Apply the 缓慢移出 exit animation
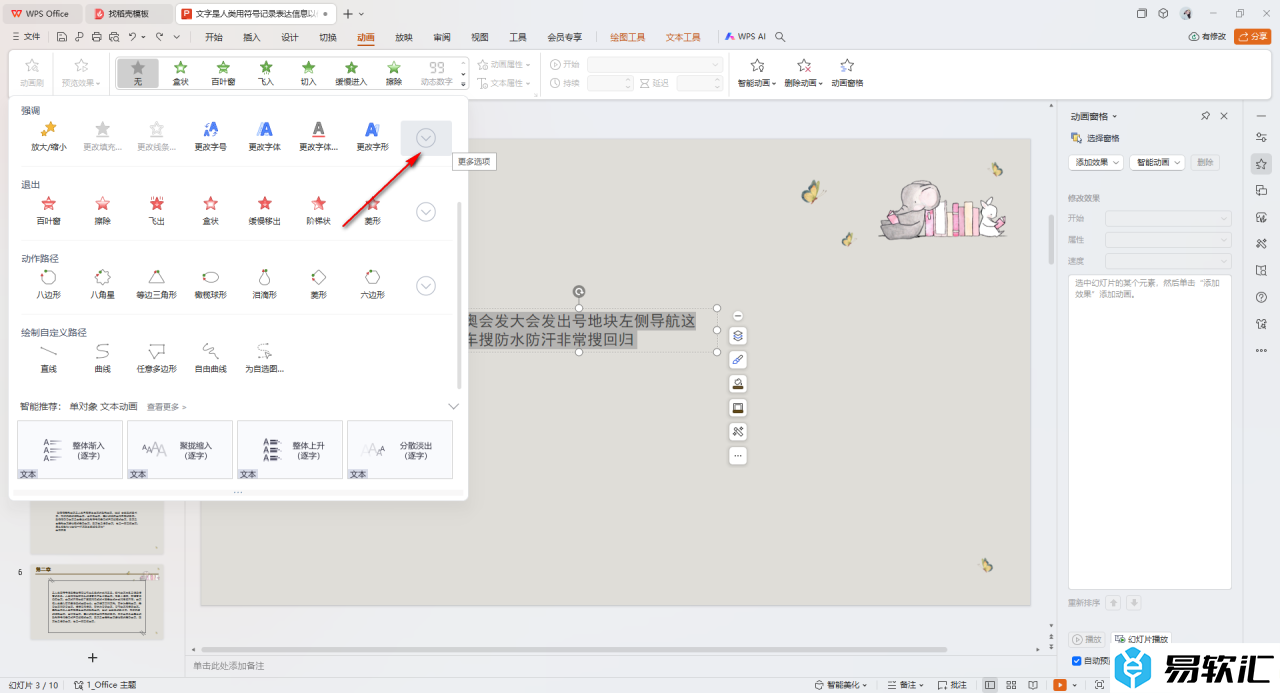1280x693 pixels. click(264, 210)
